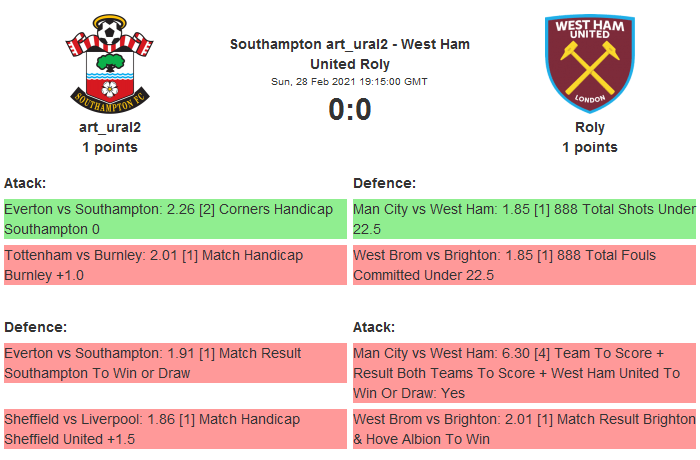Select the Southampton To Win or Draw bet
This screenshot has height=460, width=700.
174,363
